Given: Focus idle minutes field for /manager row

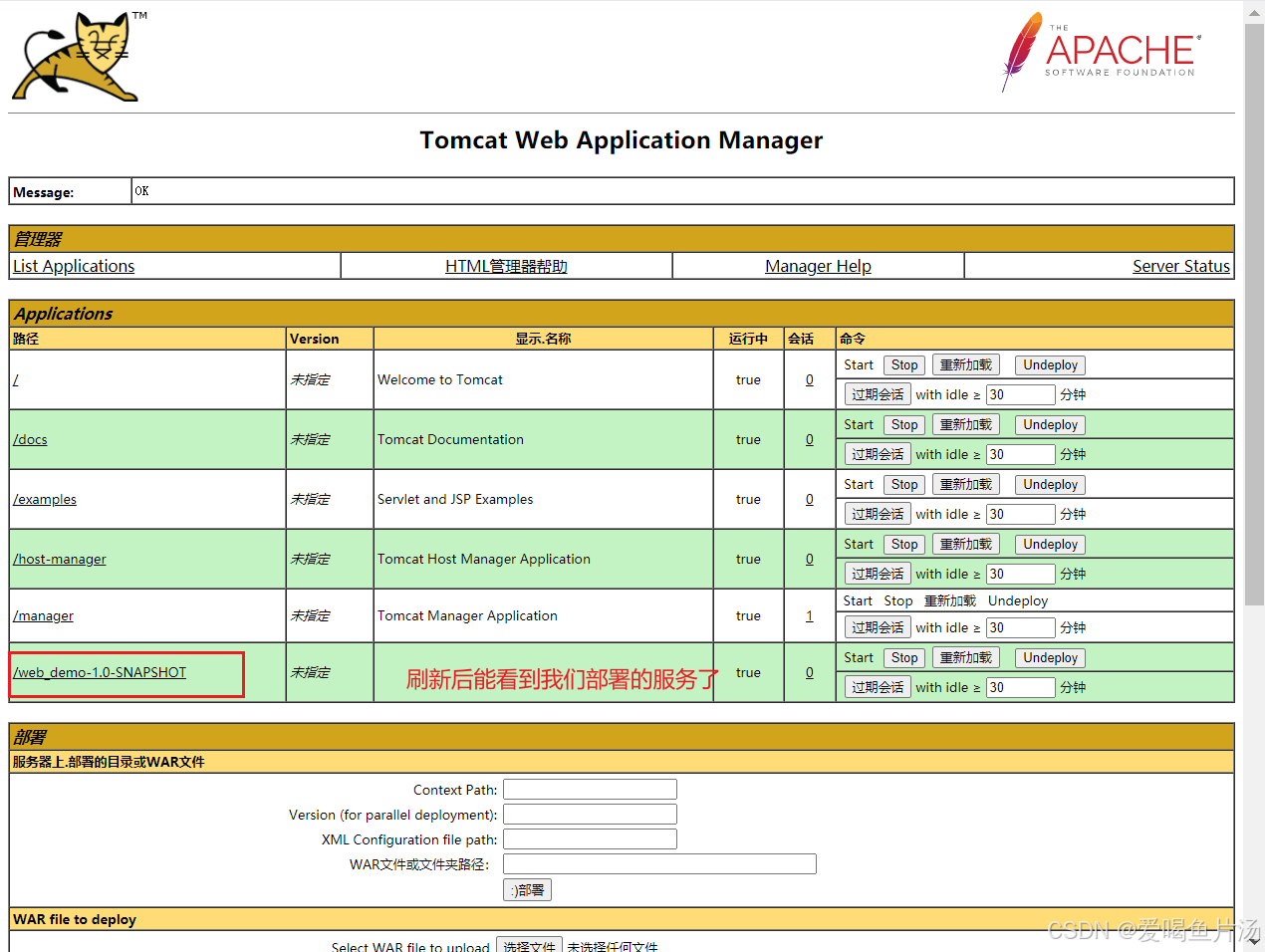Looking at the screenshot, I should point(1020,627).
